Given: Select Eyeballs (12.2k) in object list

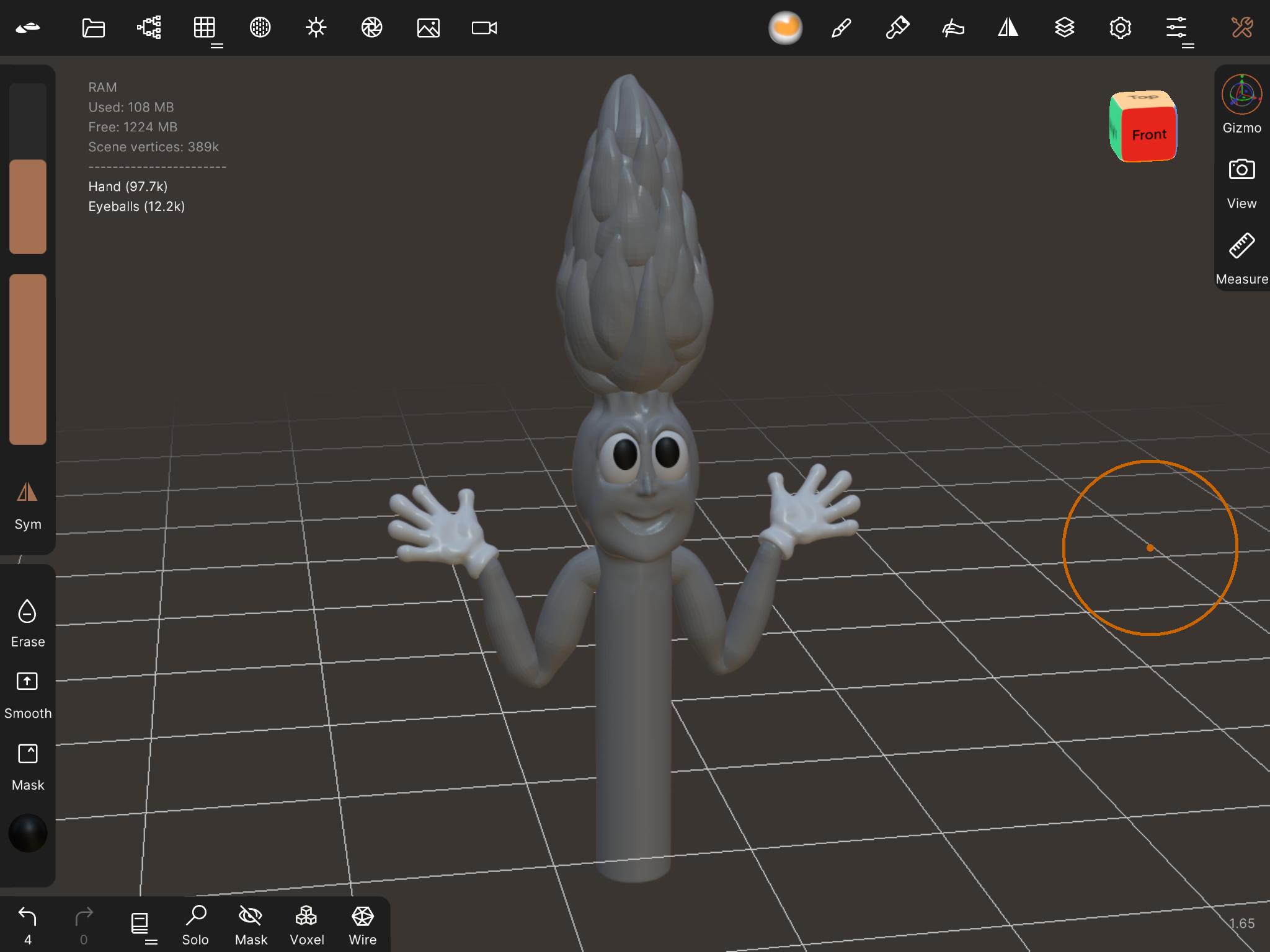Looking at the screenshot, I should [136, 206].
